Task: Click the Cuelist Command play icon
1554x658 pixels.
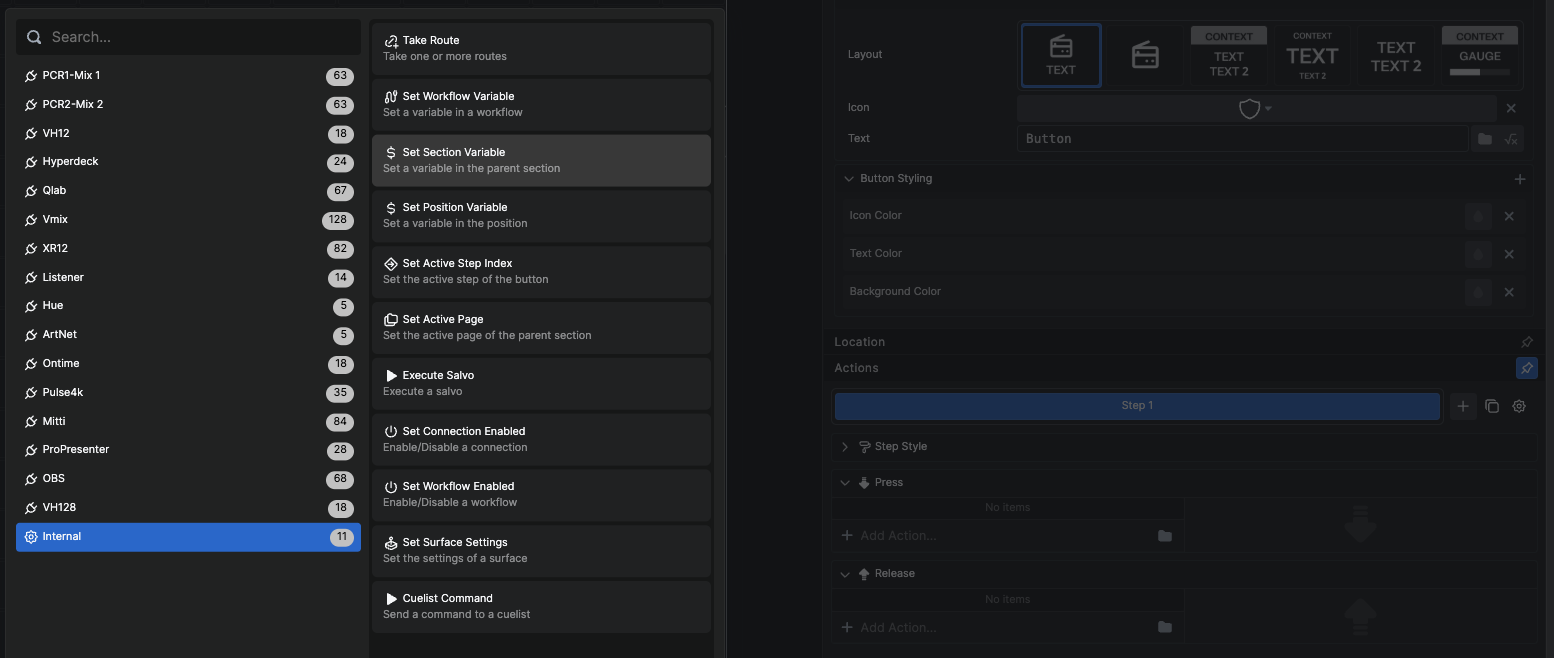Action: 391,599
